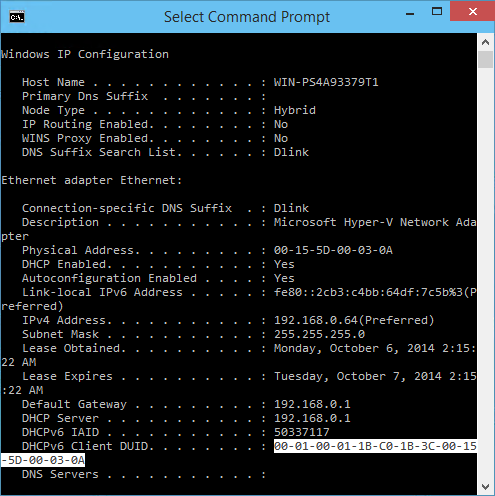Click the Select Command Prompt title bar
Image resolution: width=495 pixels, height=496 pixels.
tap(247, 17)
